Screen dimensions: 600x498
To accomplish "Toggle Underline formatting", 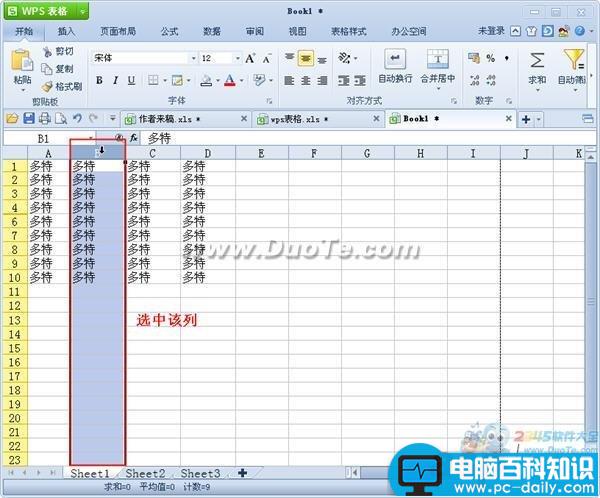I will pos(131,80).
